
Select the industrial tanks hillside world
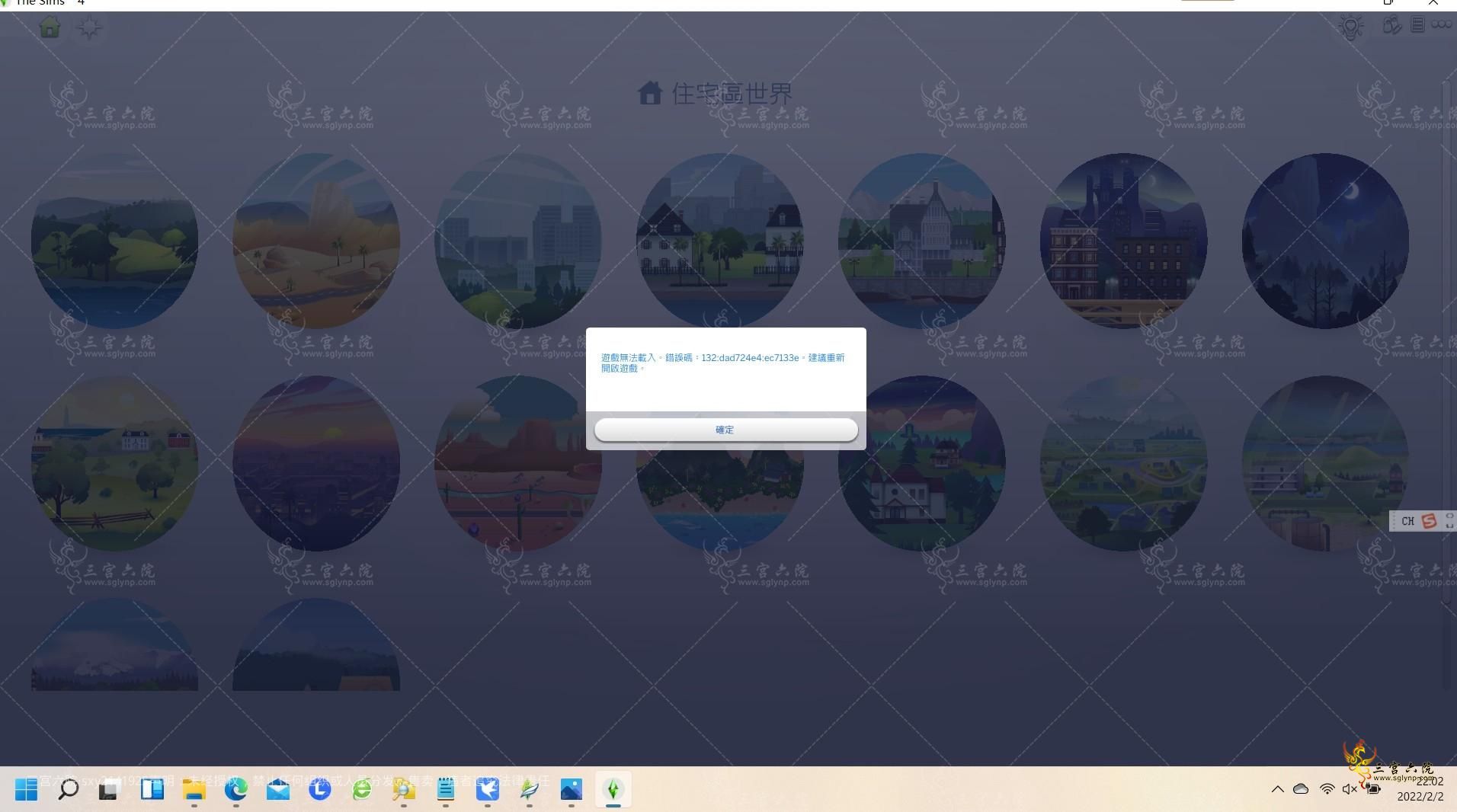(1325, 463)
